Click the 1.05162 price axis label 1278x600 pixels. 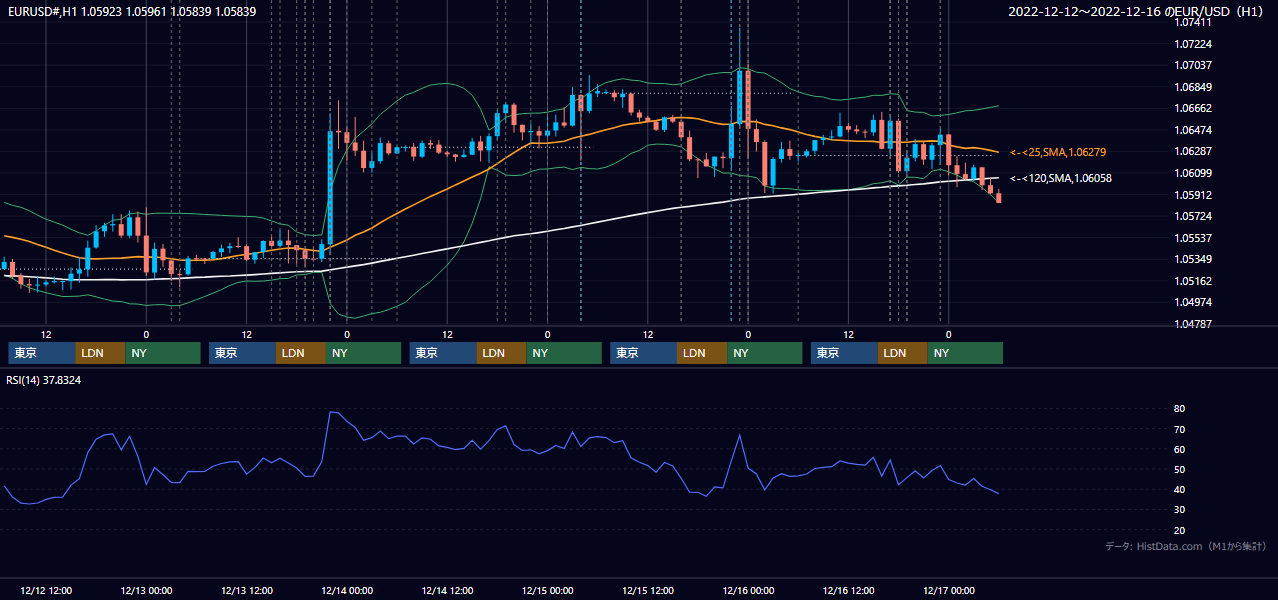(x=1193, y=281)
